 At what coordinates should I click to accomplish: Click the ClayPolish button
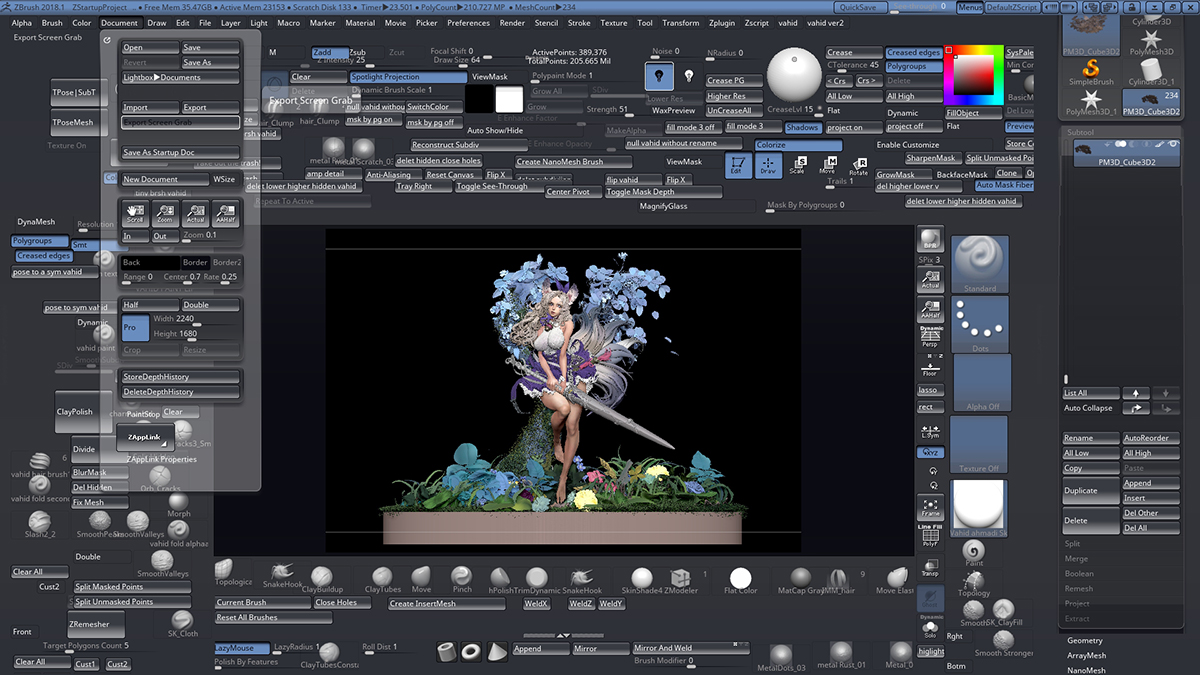click(84, 411)
